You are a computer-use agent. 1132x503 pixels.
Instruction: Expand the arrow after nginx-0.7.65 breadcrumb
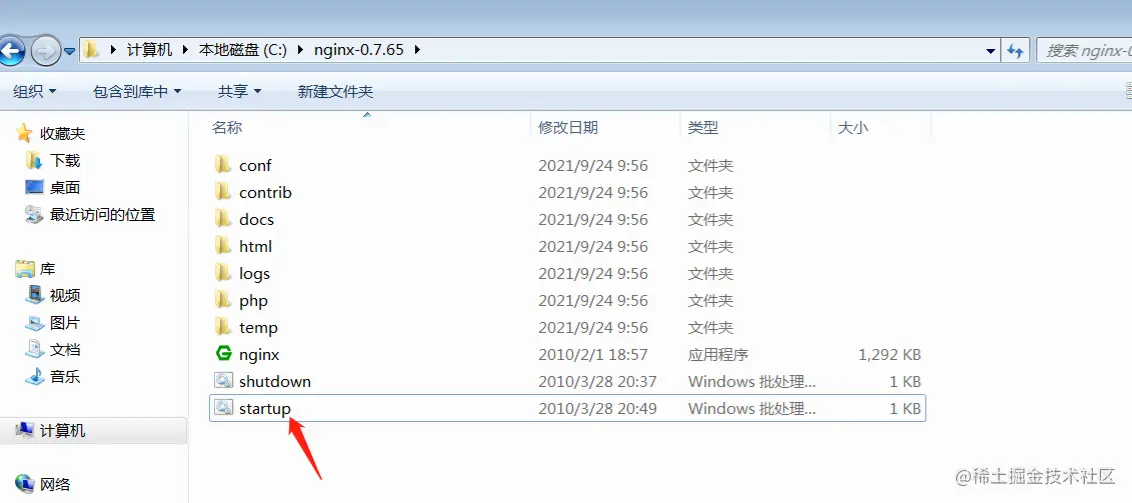(417, 51)
